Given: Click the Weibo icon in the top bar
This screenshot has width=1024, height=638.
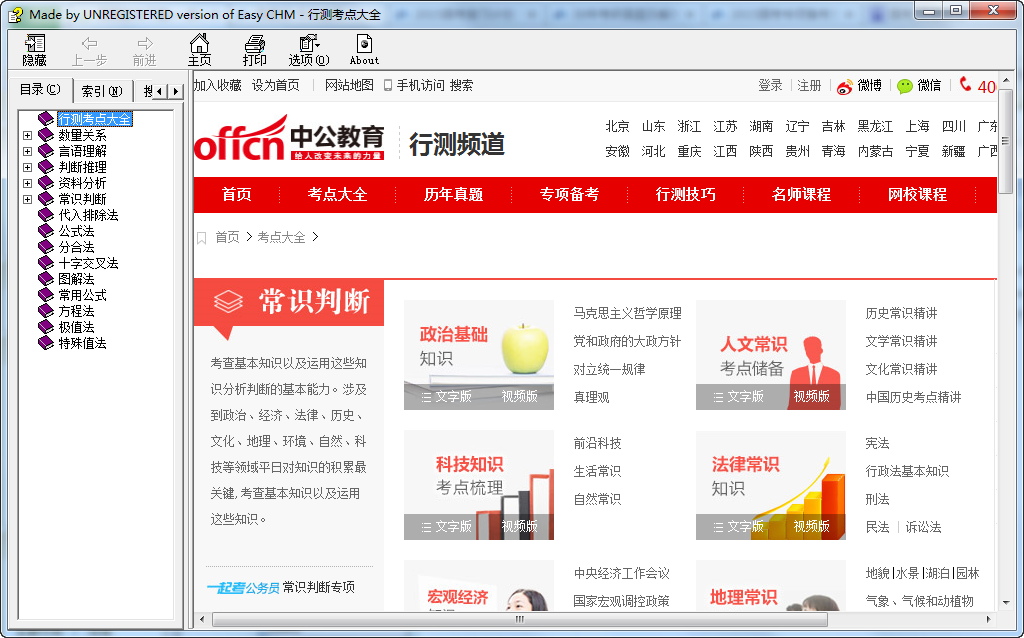Looking at the screenshot, I should pyautogui.click(x=844, y=87).
